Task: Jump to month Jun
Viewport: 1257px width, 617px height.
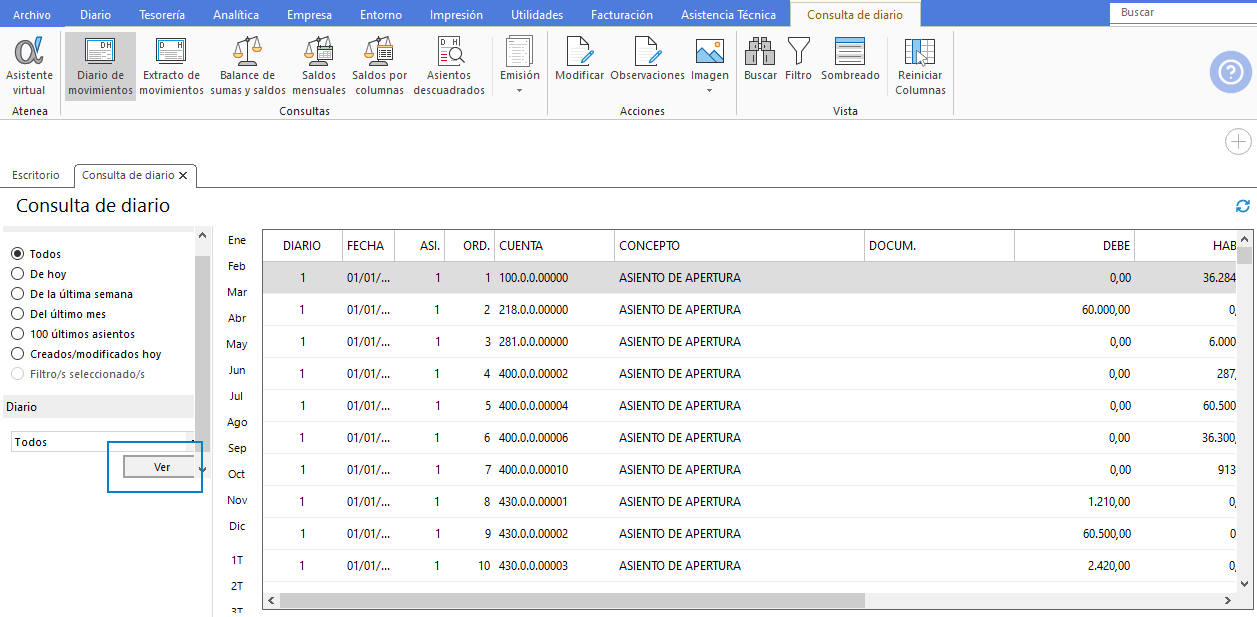Action: (237, 370)
